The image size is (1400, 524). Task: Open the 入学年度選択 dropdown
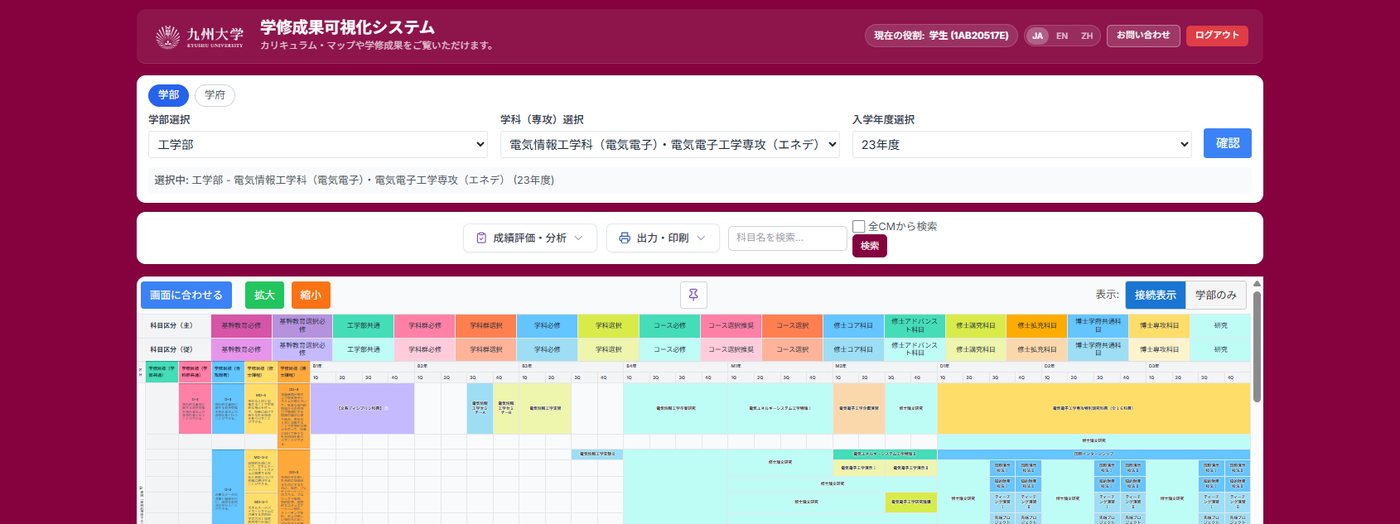click(x=1022, y=144)
